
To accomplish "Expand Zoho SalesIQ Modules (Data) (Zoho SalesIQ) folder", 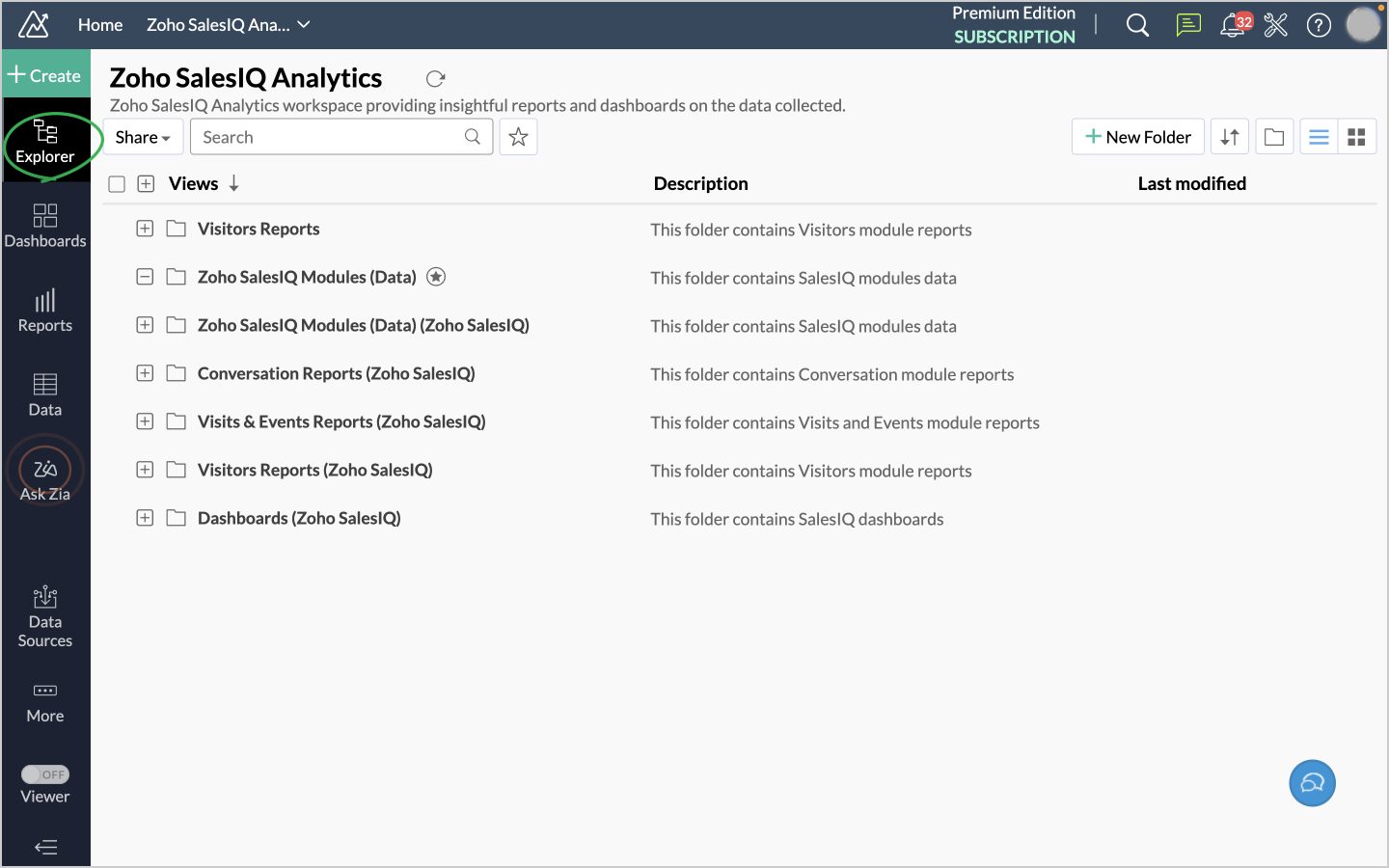I will pos(145,325).
